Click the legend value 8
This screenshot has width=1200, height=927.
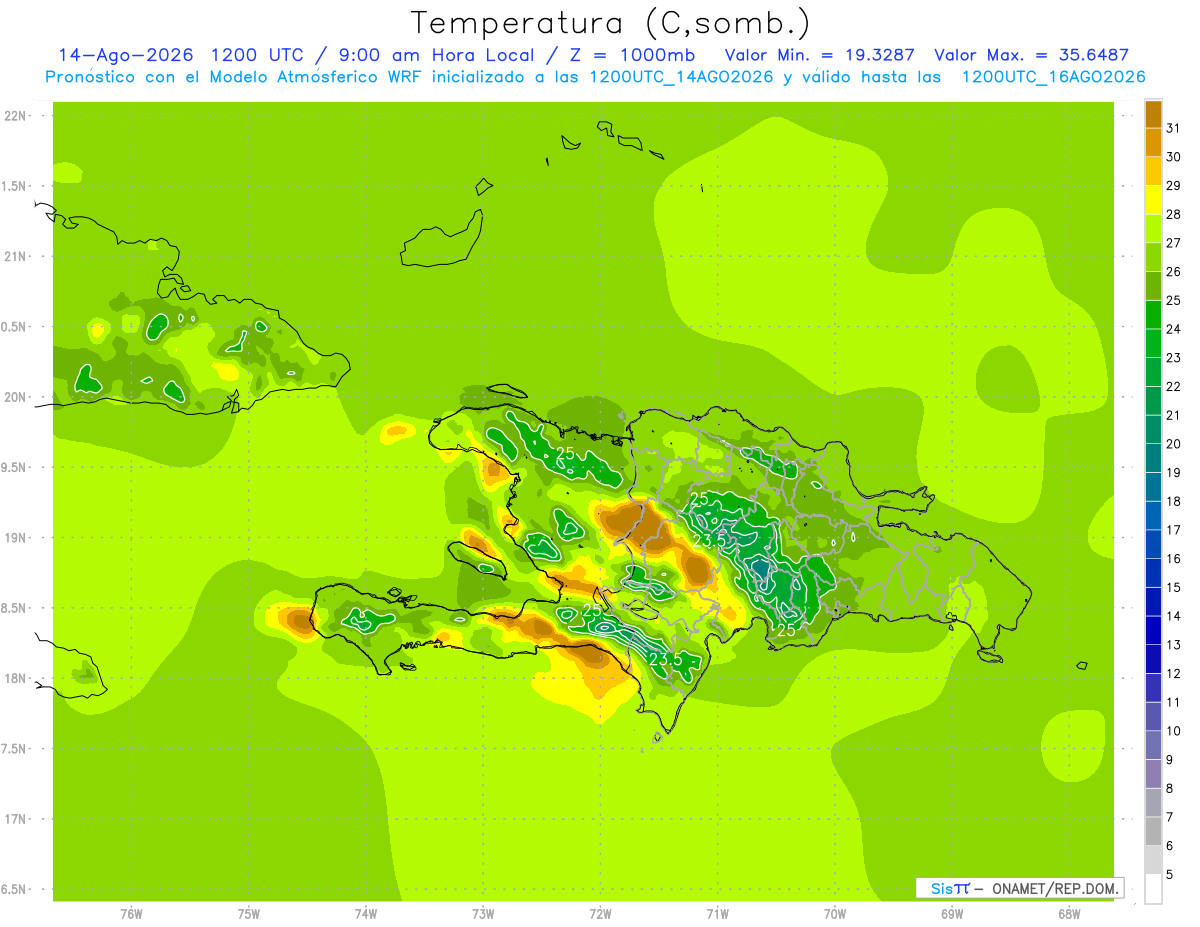coord(1169,788)
